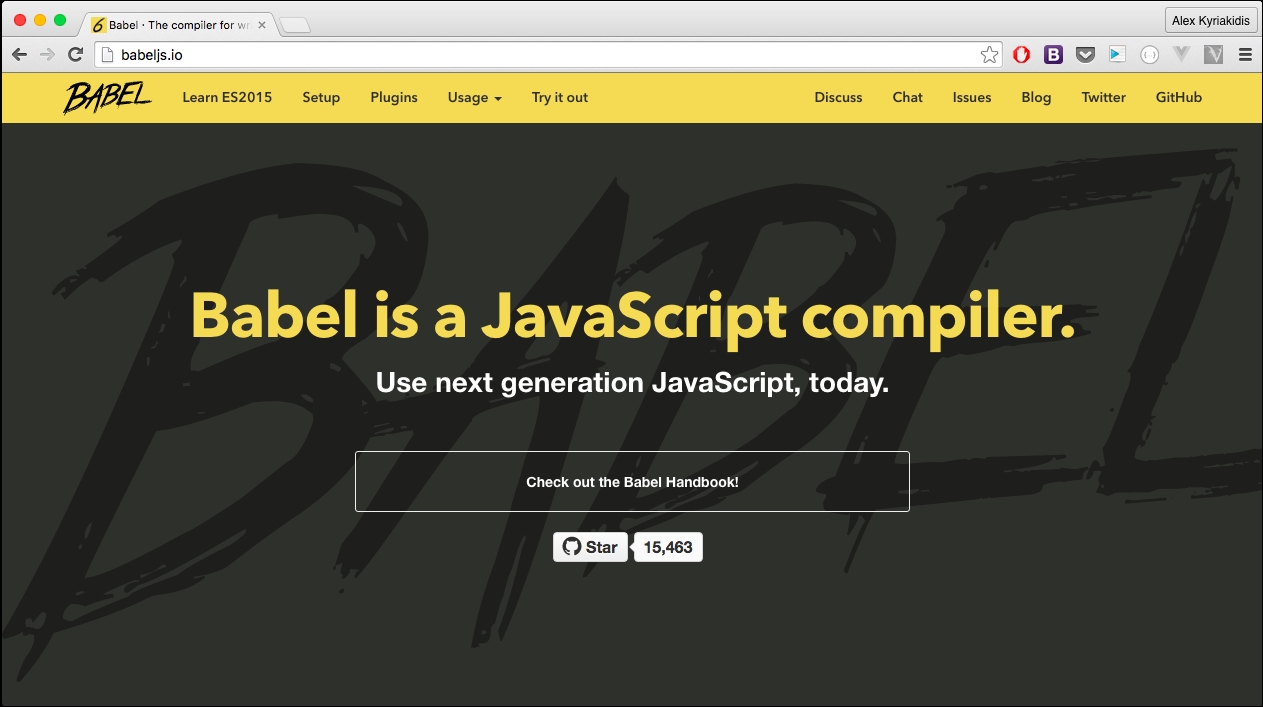
Task: Open the Issues link
Action: (972, 97)
